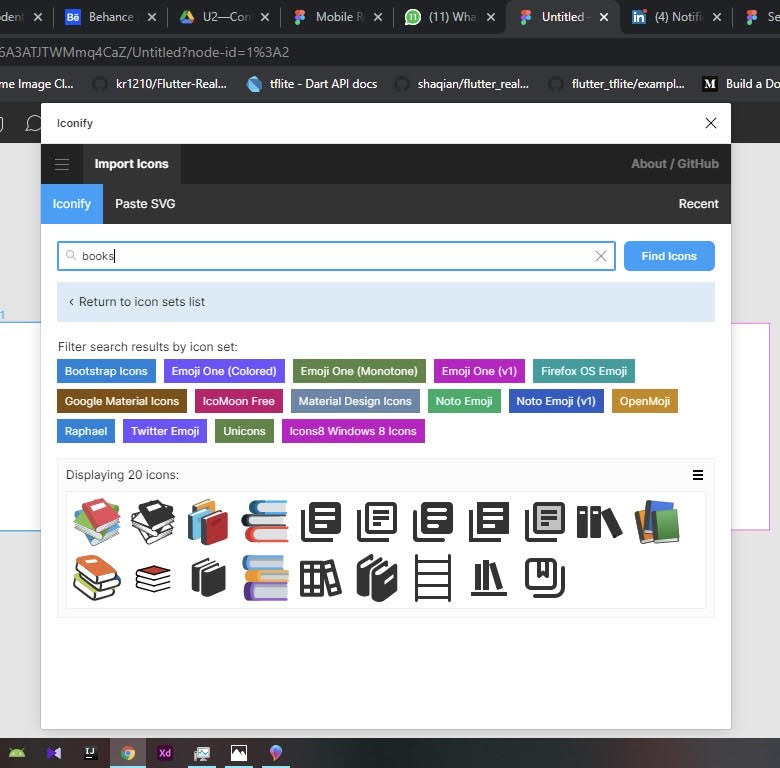This screenshot has width=780, height=768.
Task: Focus the icon search input field
Action: point(336,256)
